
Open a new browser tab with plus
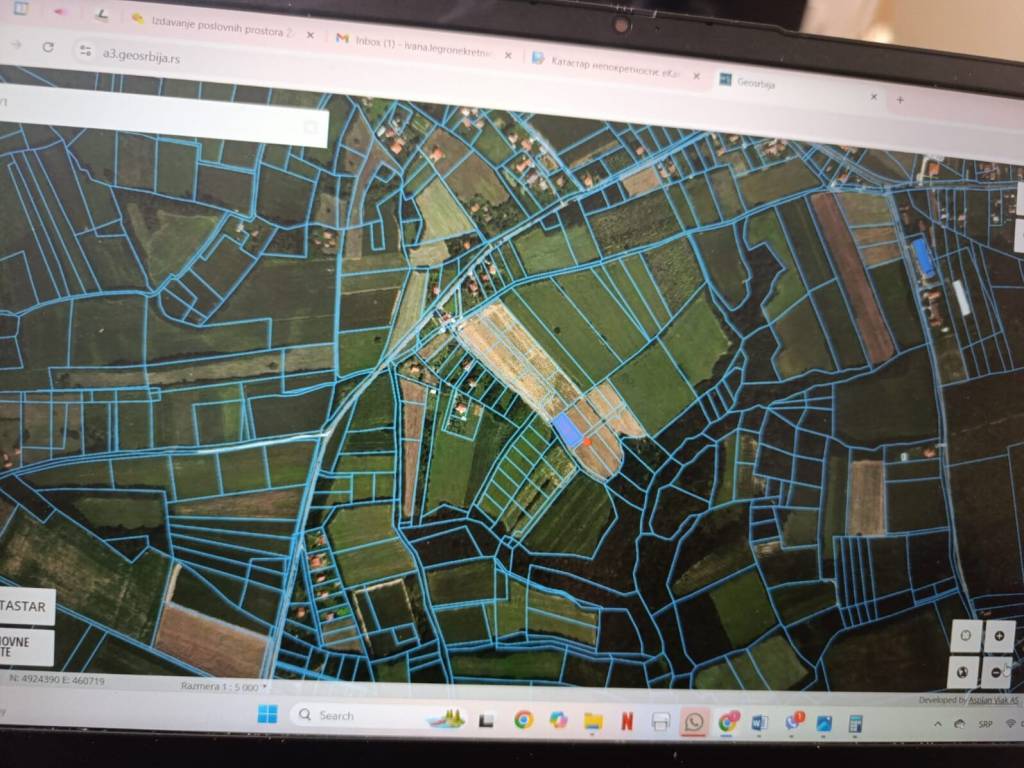point(900,100)
